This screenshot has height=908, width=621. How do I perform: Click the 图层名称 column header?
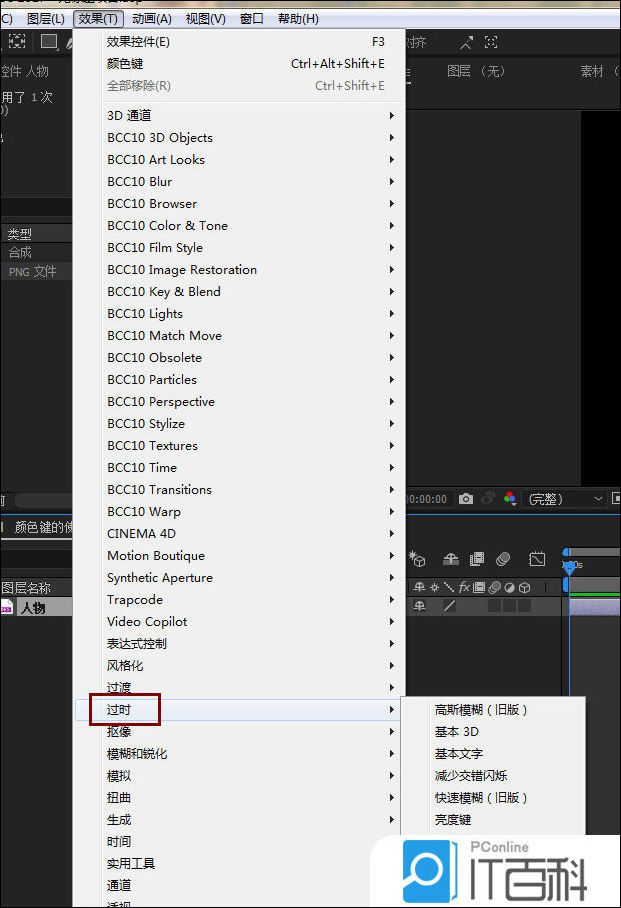(x=26, y=588)
